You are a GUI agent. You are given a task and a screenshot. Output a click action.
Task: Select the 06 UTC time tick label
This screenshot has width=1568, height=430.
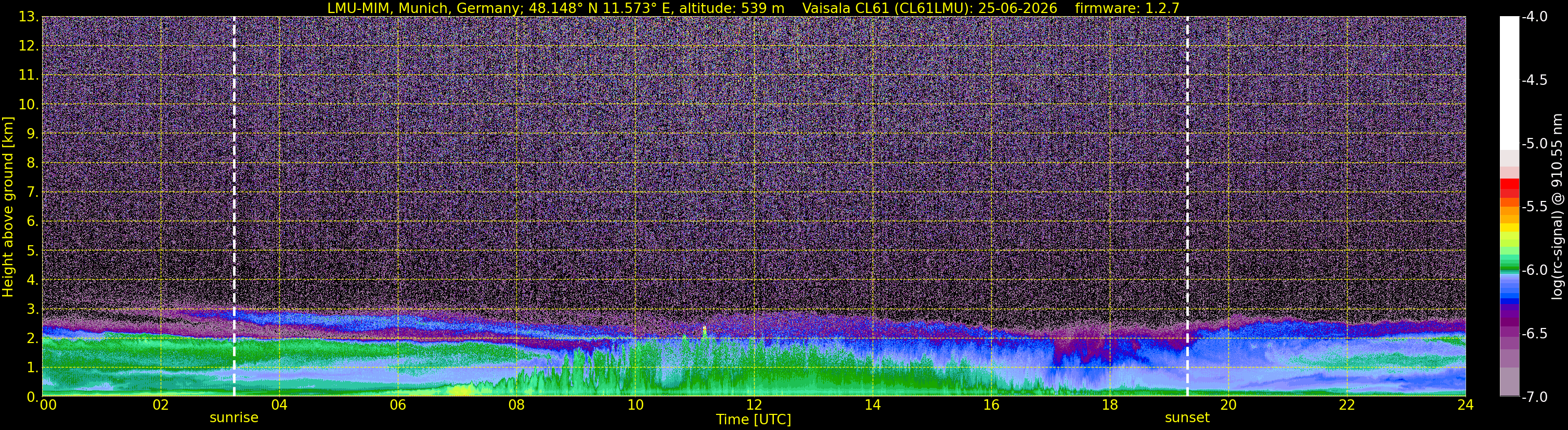coord(397,405)
